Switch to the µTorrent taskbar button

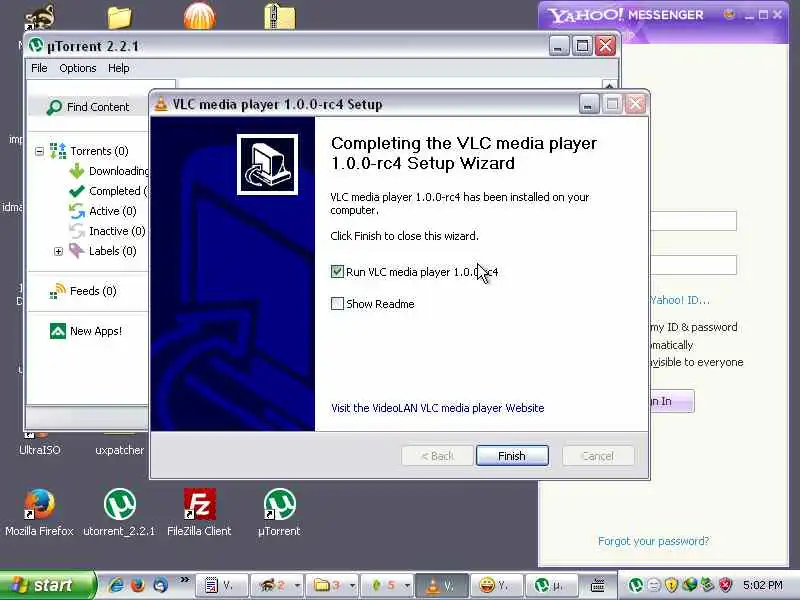point(552,586)
